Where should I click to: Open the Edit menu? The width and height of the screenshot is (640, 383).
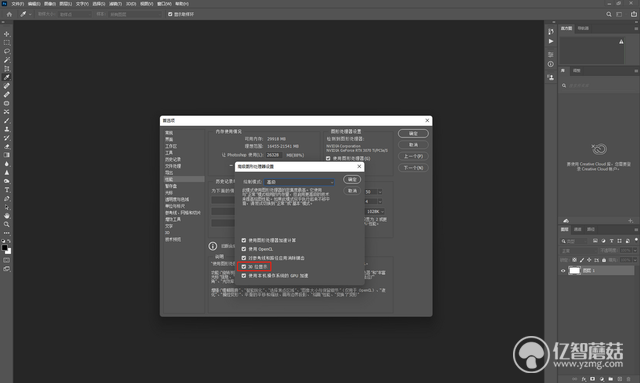(x=34, y=4)
